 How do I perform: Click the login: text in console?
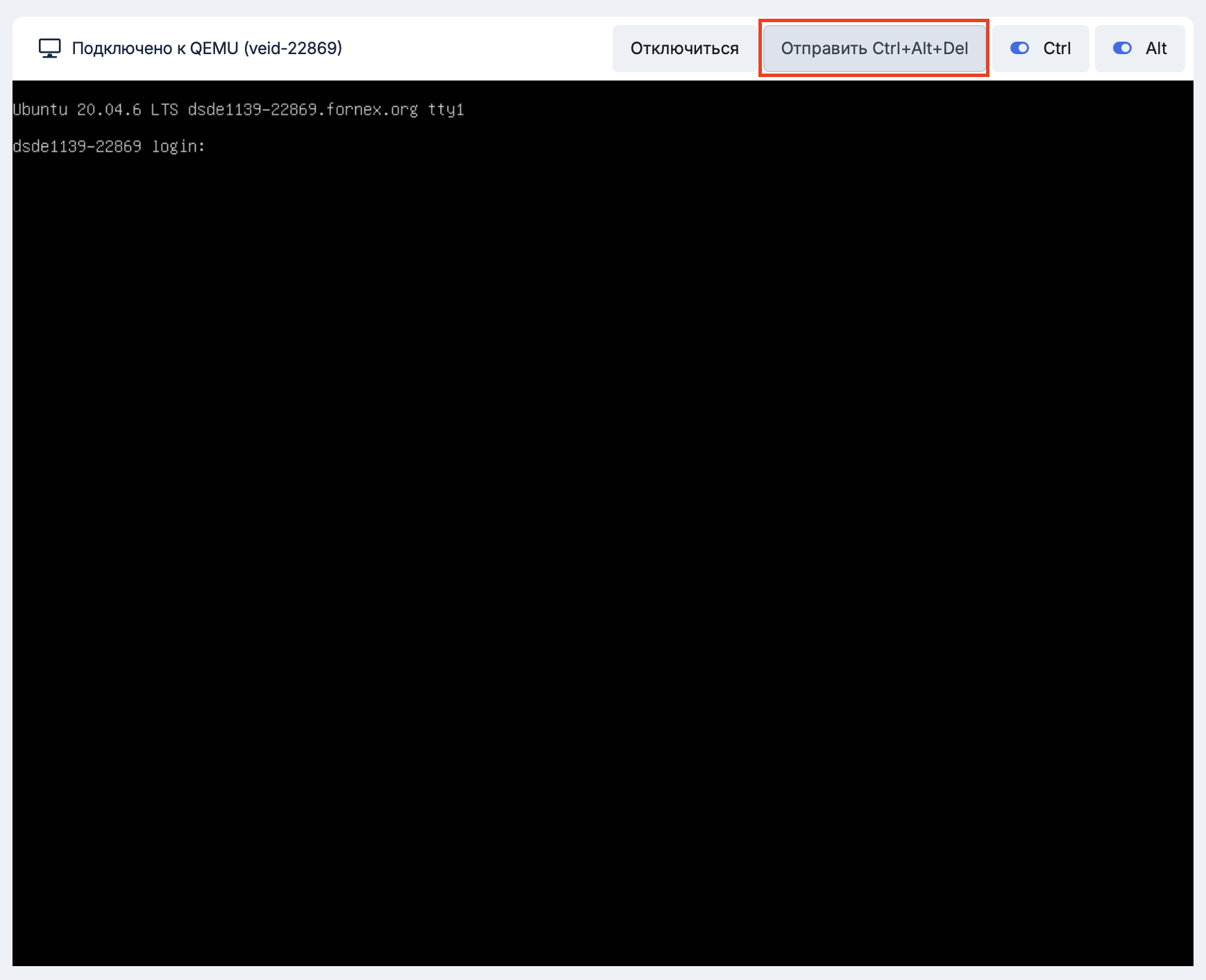[x=178, y=146]
